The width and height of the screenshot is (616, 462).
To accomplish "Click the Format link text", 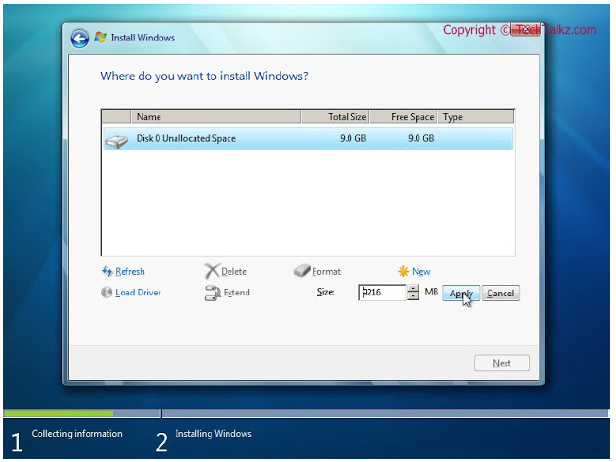I will tap(326, 271).
